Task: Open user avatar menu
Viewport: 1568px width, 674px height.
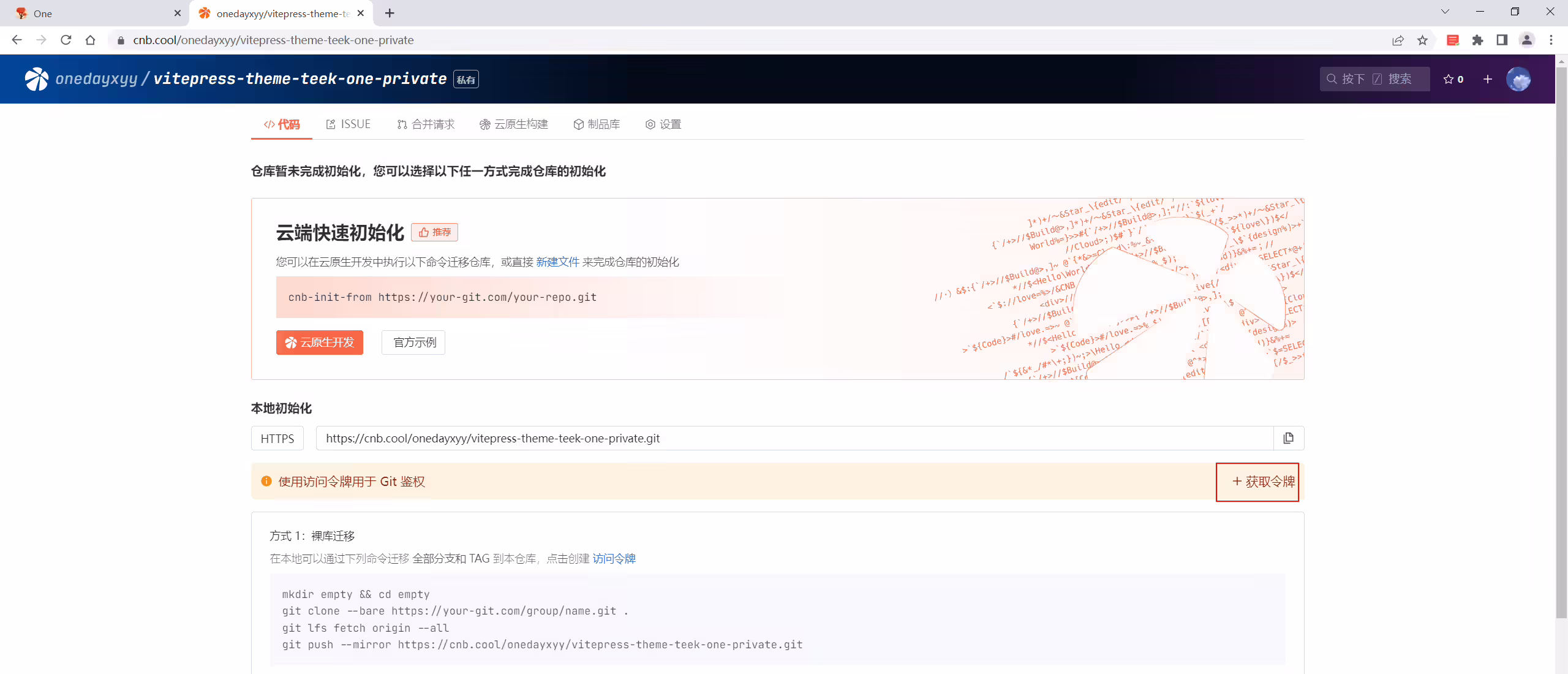Action: coord(1518,79)
